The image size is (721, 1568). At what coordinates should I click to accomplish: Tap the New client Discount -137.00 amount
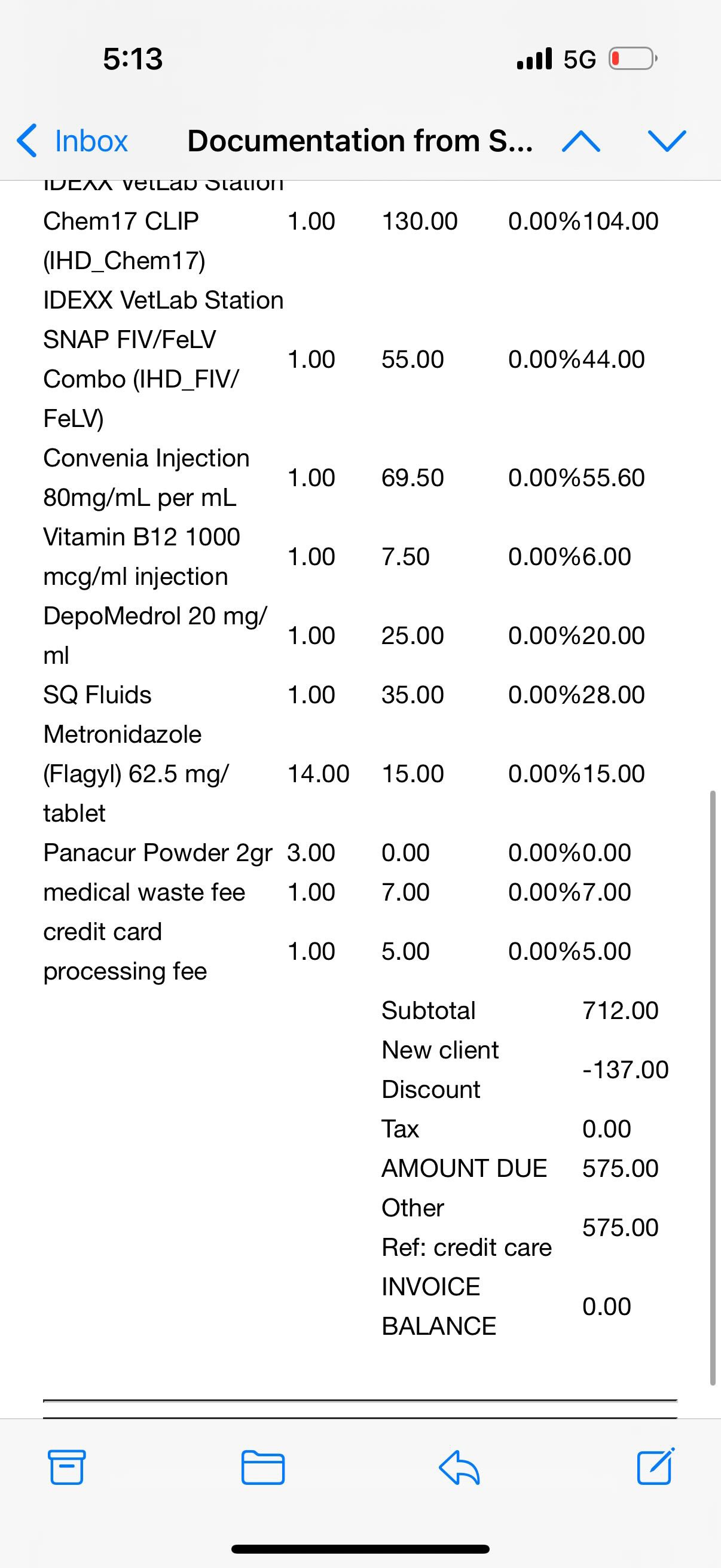pos(625,1069)
